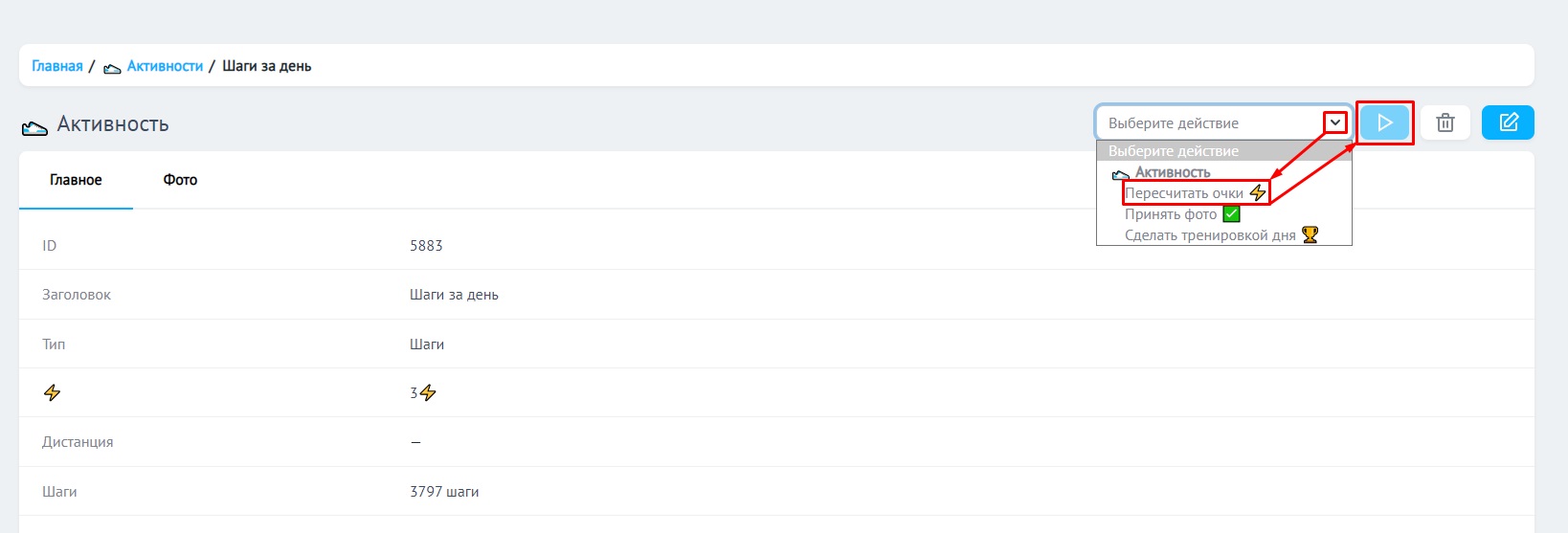This screenshot has height=533, width=1568.
Task: Click the trash delete icon button
Action: 1445,122
